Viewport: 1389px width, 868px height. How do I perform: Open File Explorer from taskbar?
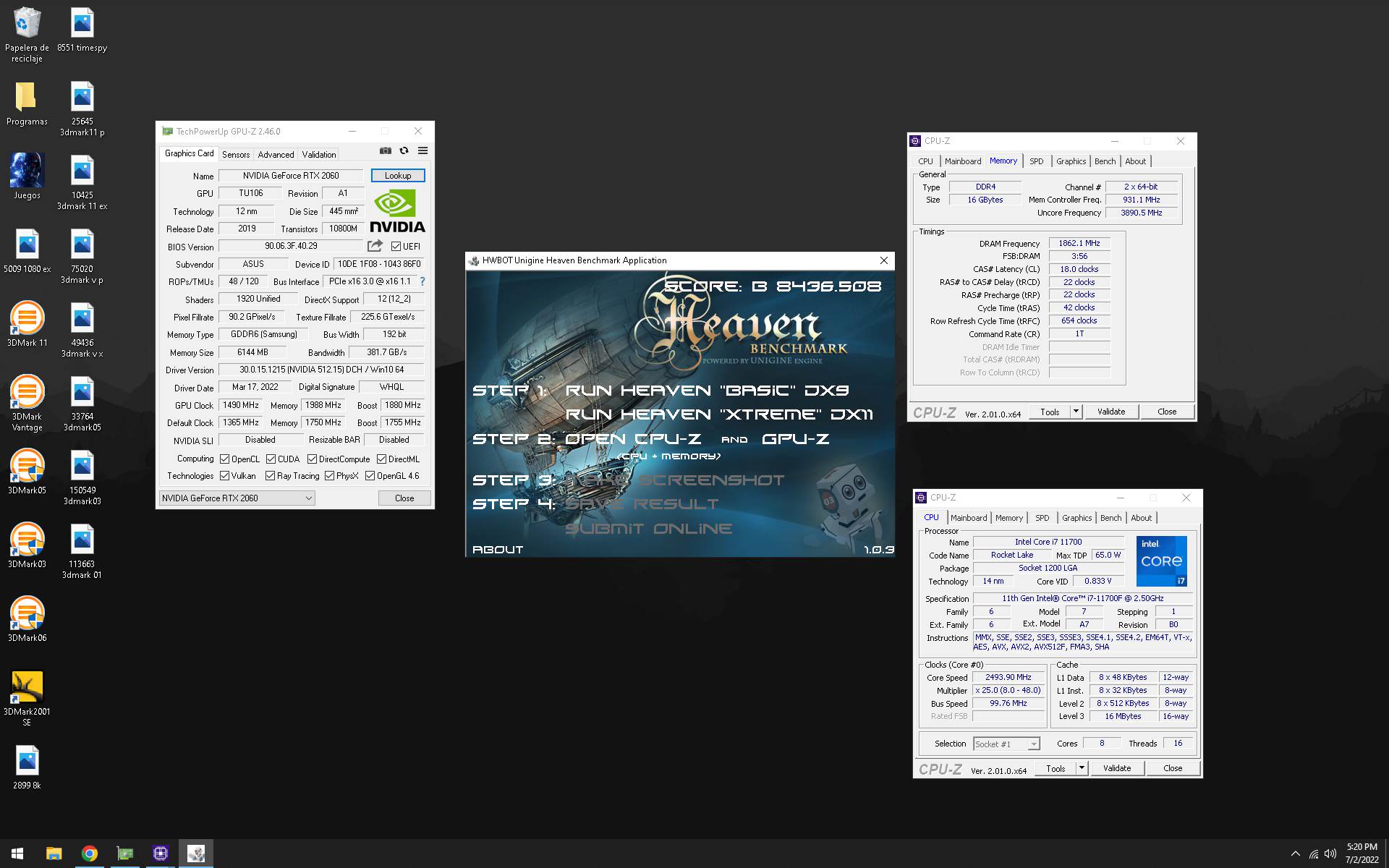tap(54, 854)
